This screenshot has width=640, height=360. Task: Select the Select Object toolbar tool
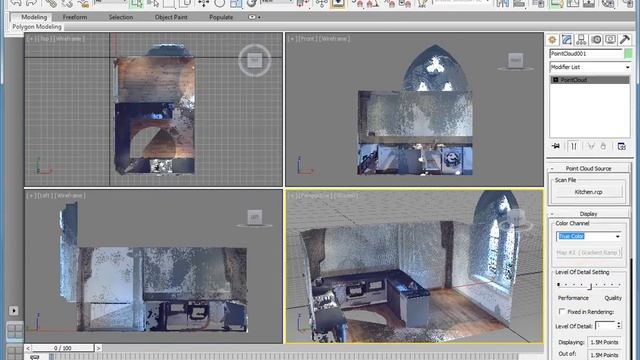point(136,4)
